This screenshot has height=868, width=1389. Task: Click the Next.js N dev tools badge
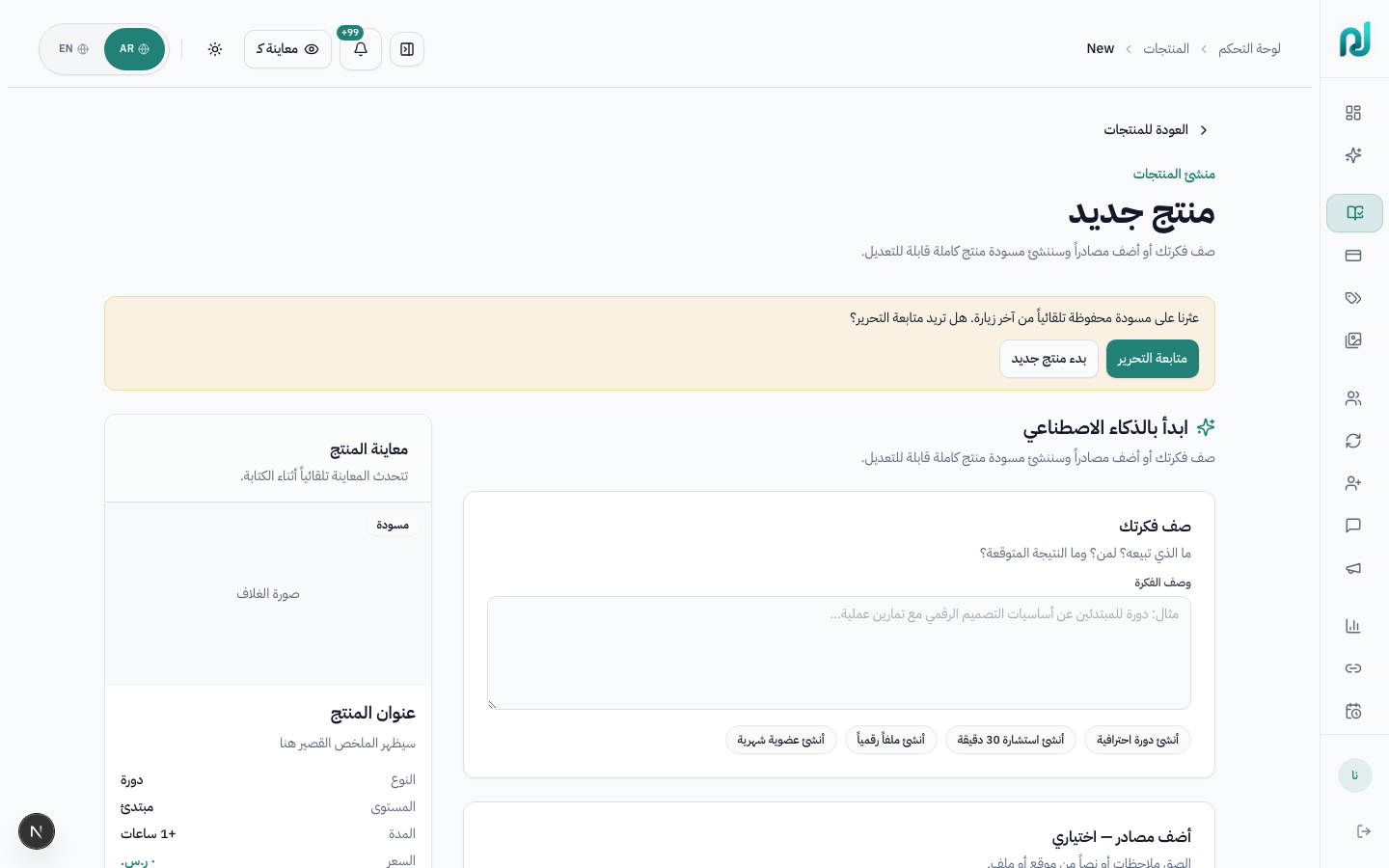(x=37, y=831)
